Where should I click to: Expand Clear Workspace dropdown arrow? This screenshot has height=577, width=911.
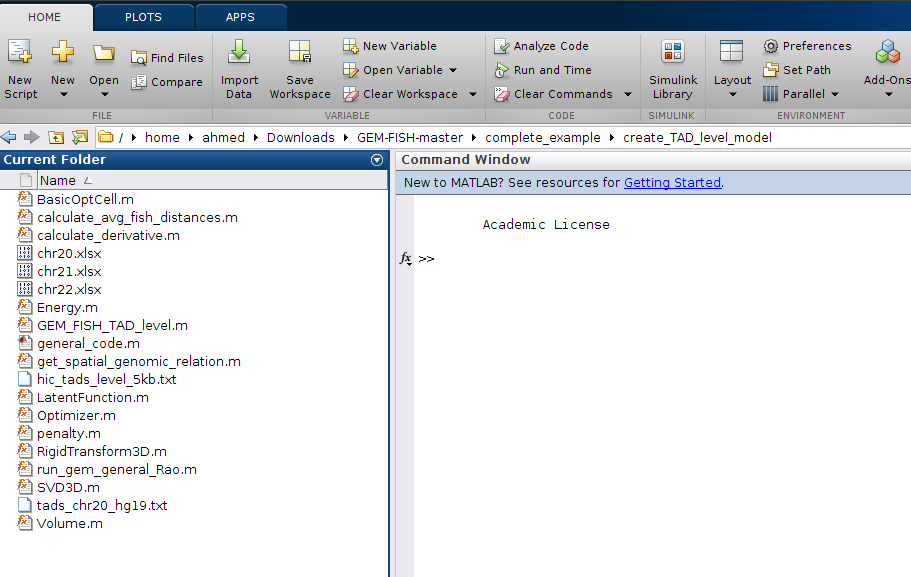point(473,94)
